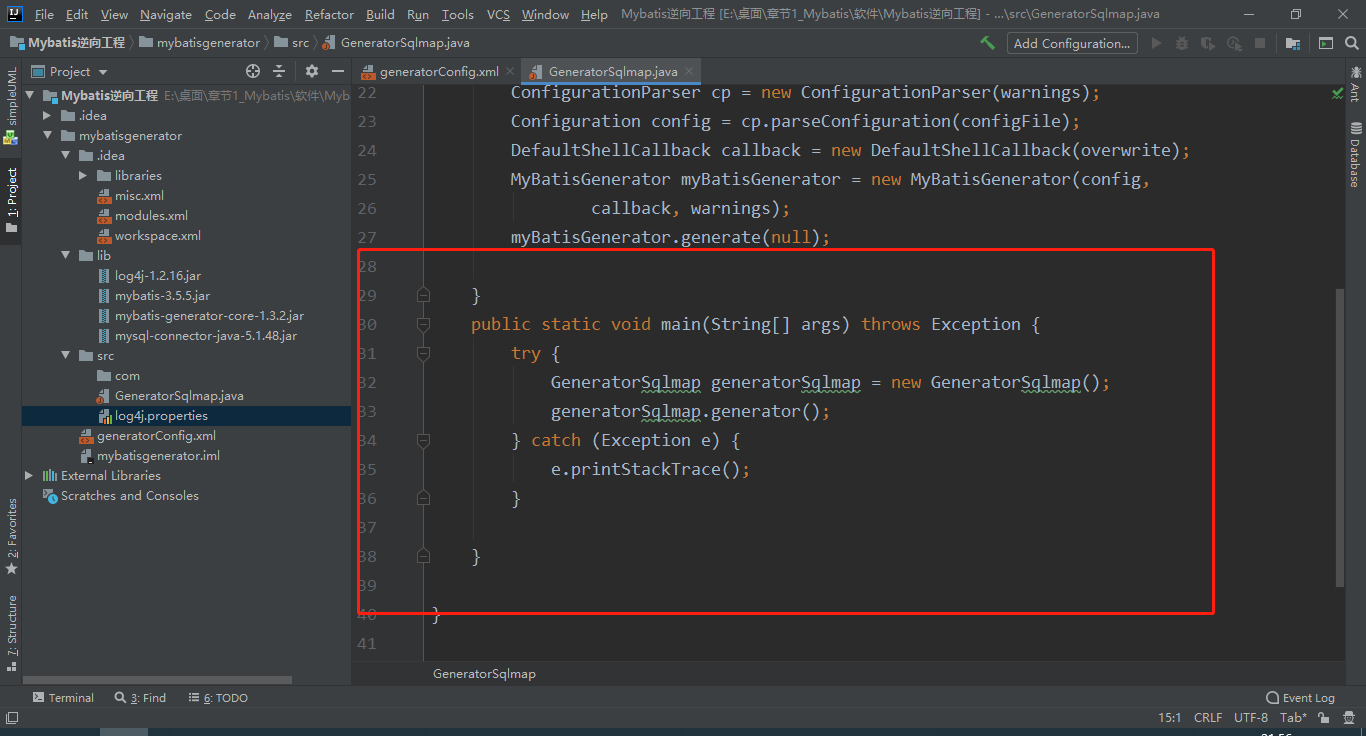Open the 6: TODO tool window

click(x=218, y=698)
